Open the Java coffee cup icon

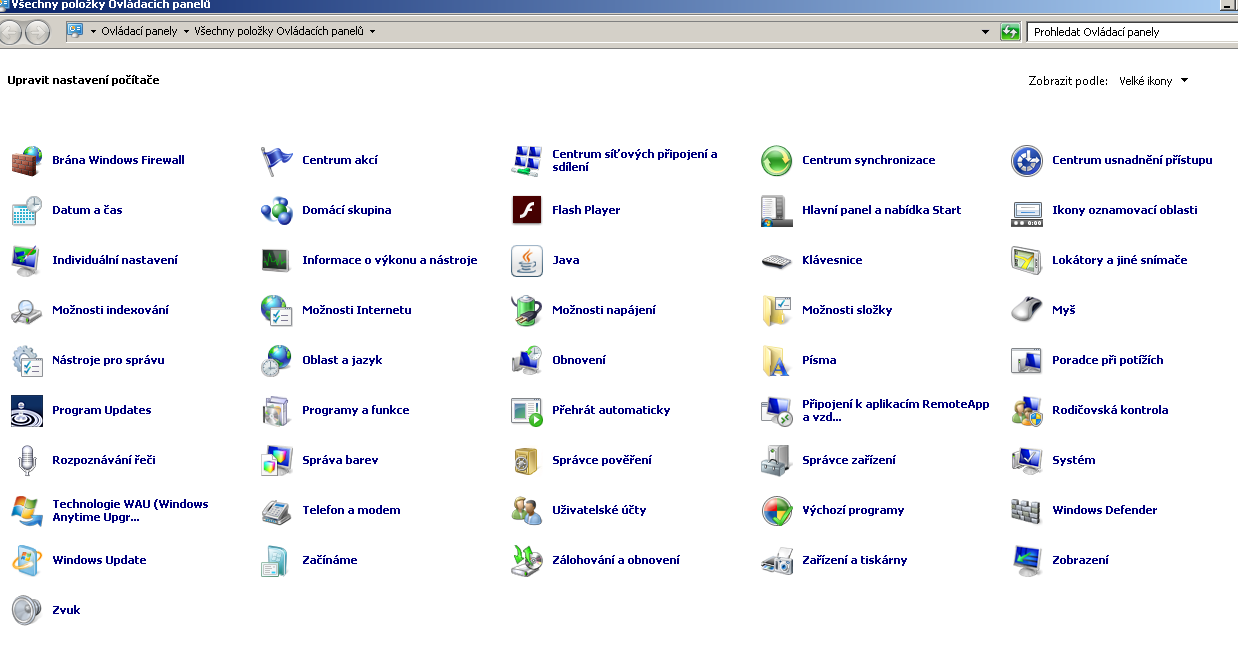click(x=527, y=260)
